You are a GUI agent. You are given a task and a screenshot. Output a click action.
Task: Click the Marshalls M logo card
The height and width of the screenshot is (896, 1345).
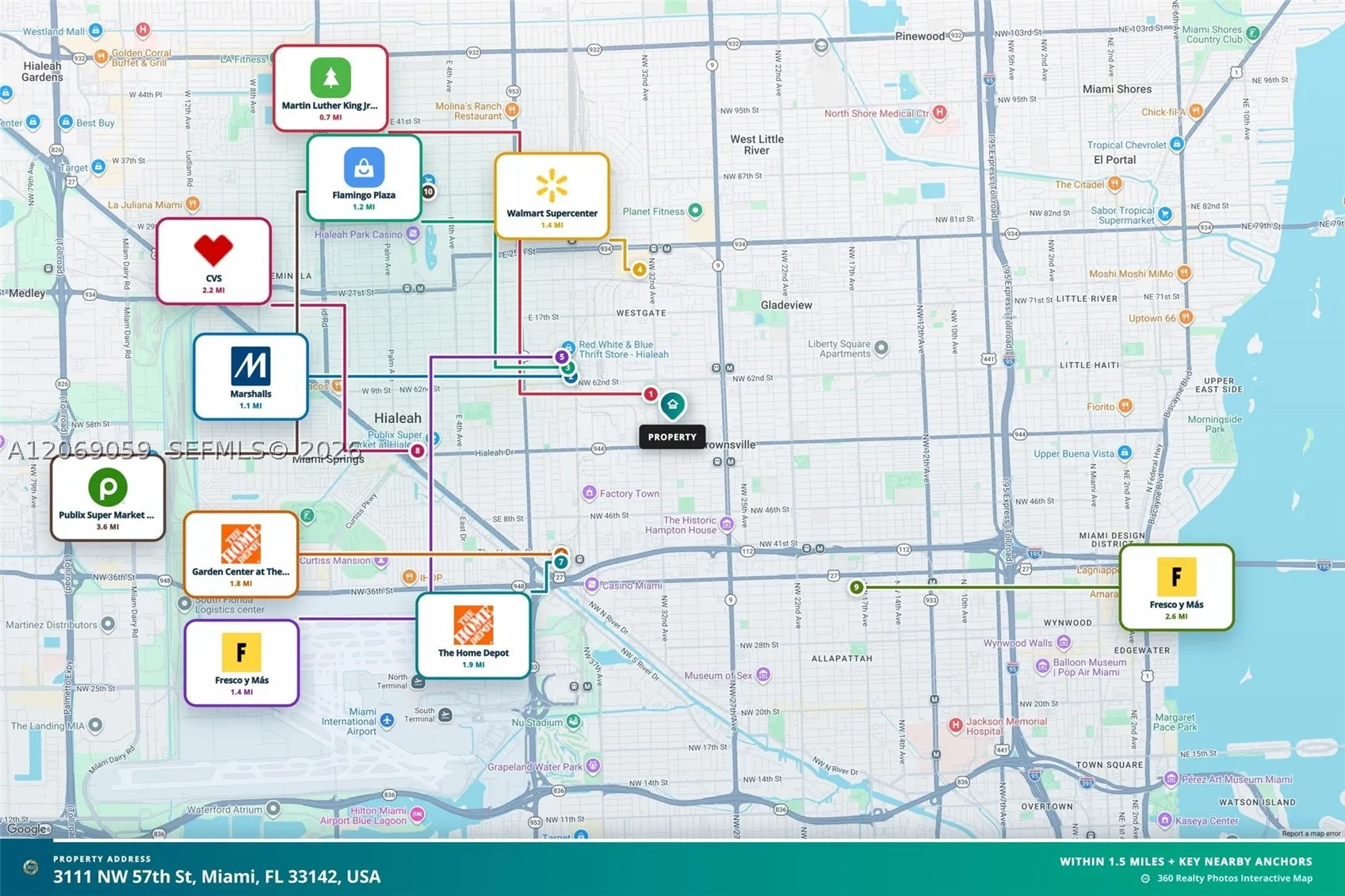[250, 376]
